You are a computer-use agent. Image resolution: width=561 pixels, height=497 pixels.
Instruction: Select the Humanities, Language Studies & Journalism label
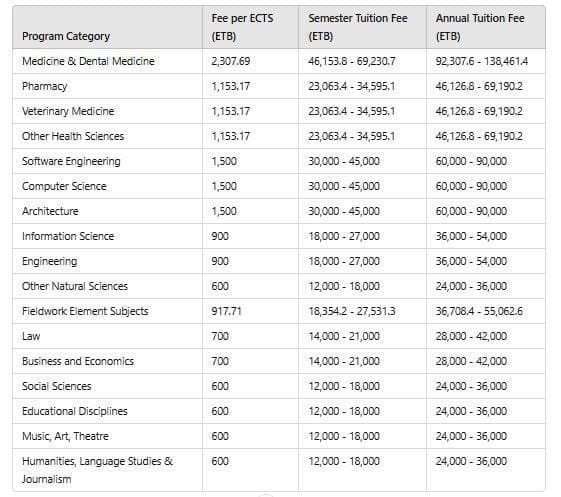point(97,470)
